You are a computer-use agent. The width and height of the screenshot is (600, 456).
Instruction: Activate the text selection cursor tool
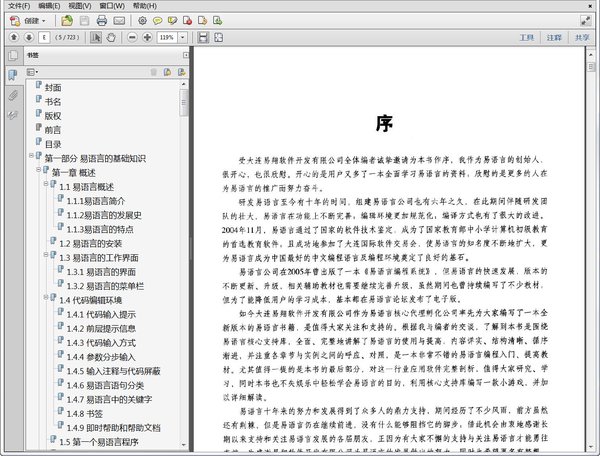(x=96, y=37)
